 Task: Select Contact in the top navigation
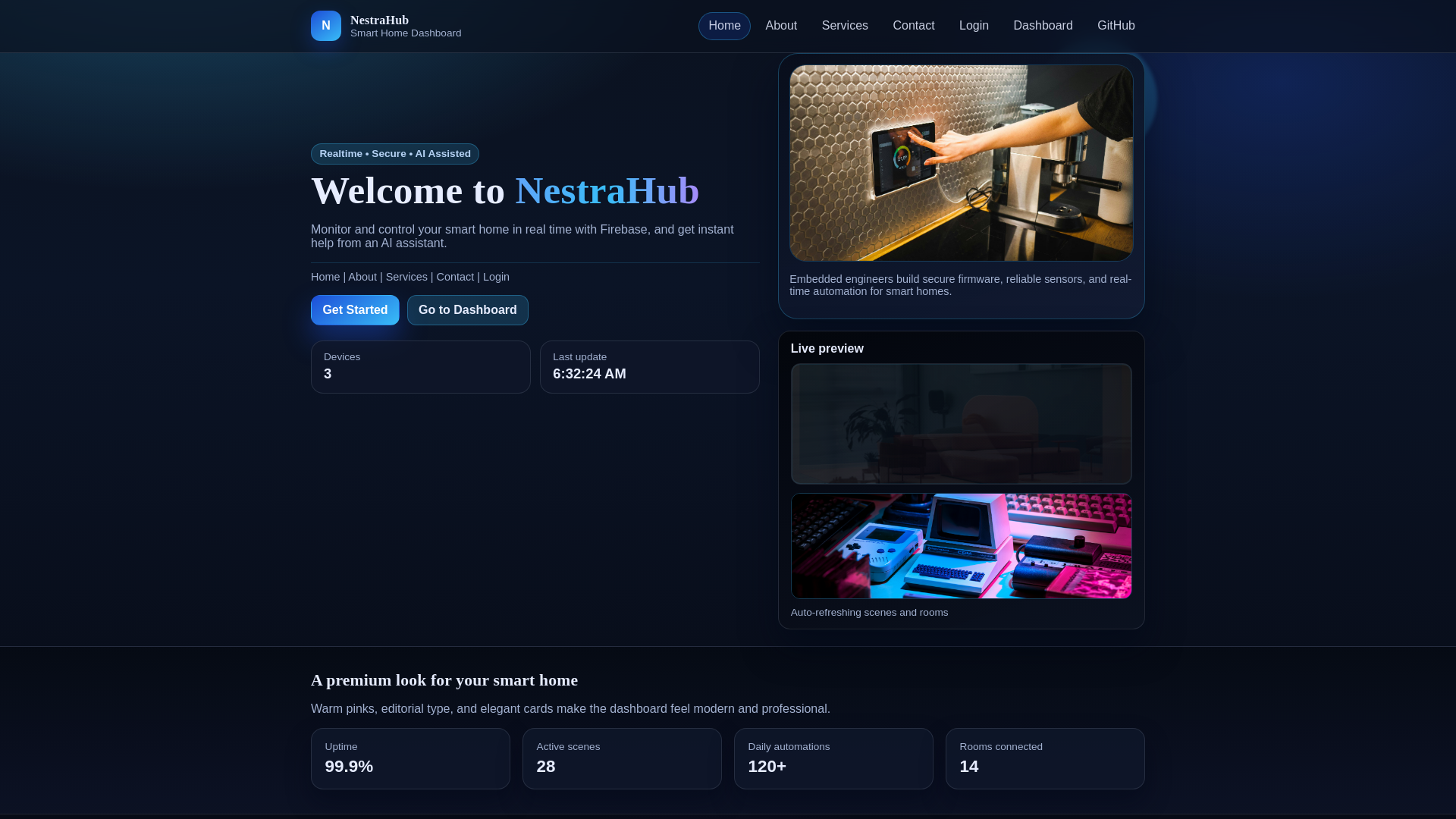(914, 26)
